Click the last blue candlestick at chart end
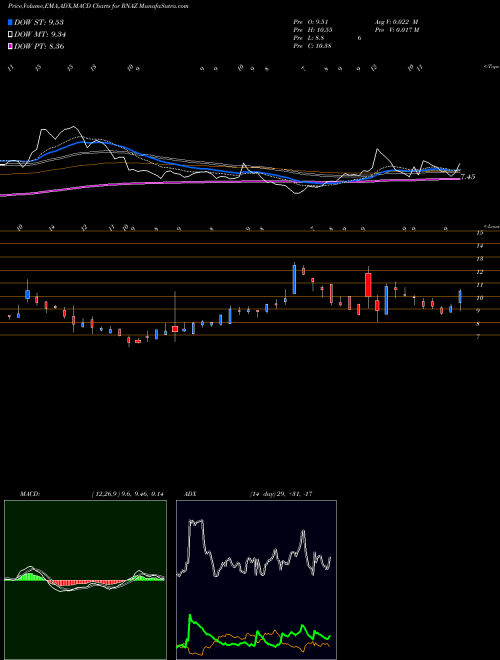 click(460, 296)
